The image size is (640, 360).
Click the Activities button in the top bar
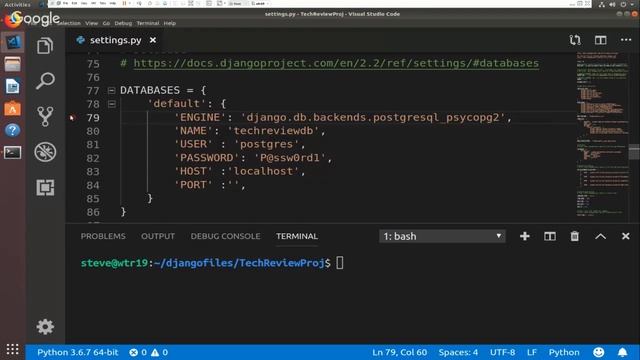click(17, 4)
